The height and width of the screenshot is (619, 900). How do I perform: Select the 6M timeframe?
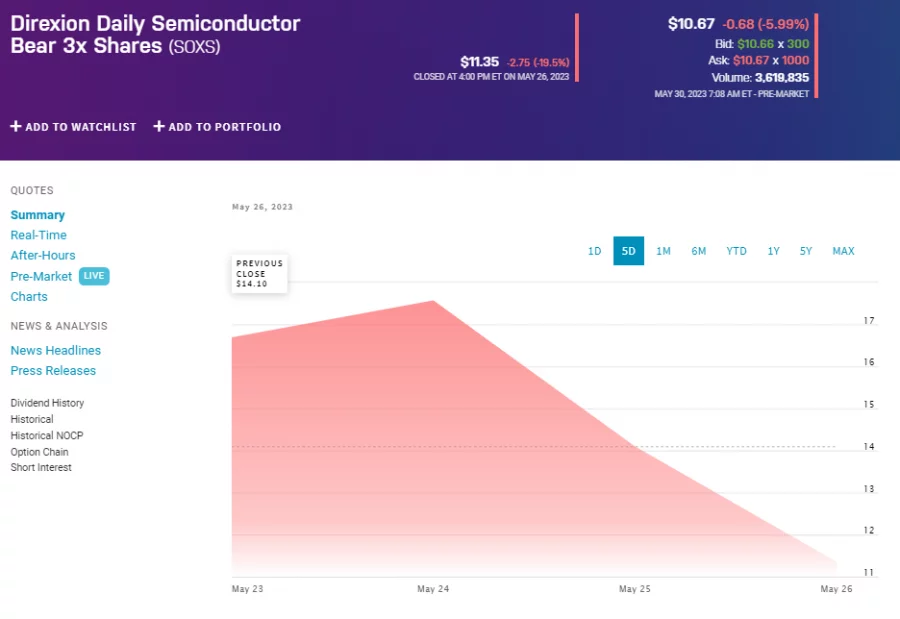pos(699,251)
